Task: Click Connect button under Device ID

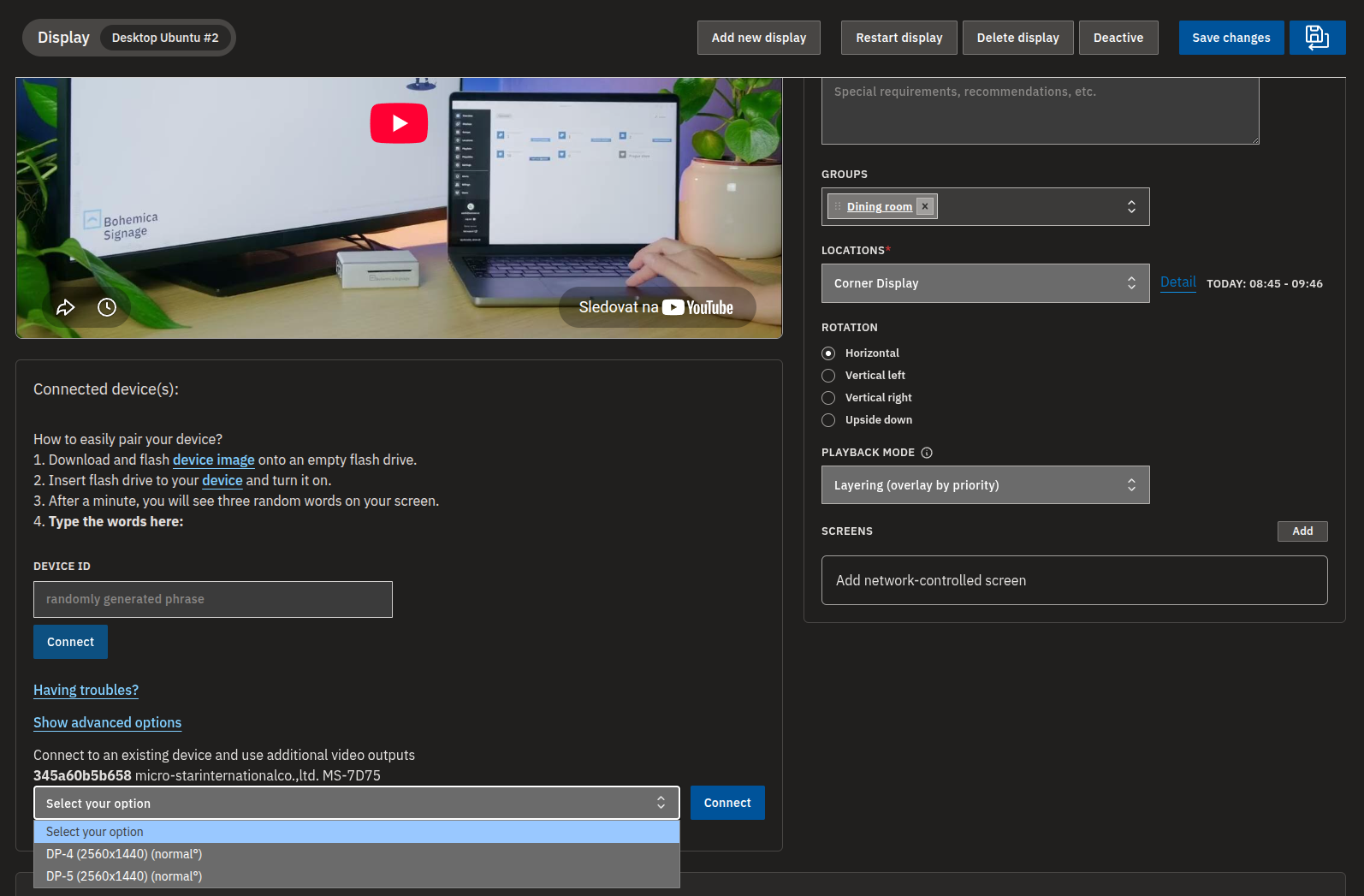Action: pos(70,642)
